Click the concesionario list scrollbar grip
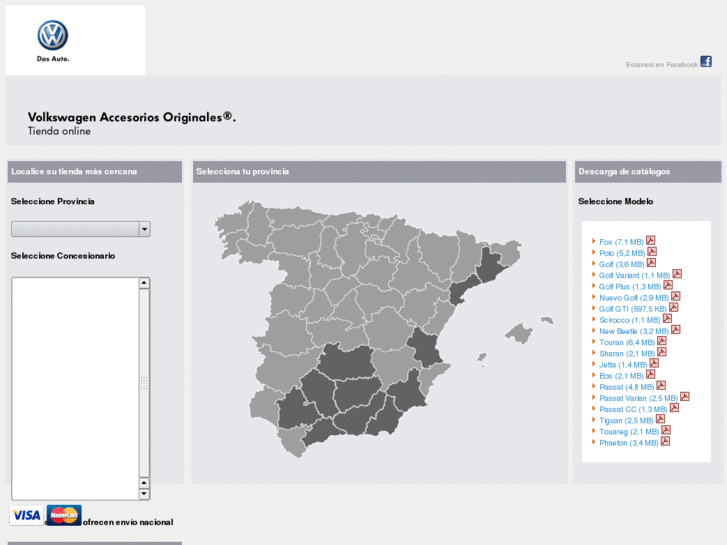727x545 pixels. tap(144, 383)
